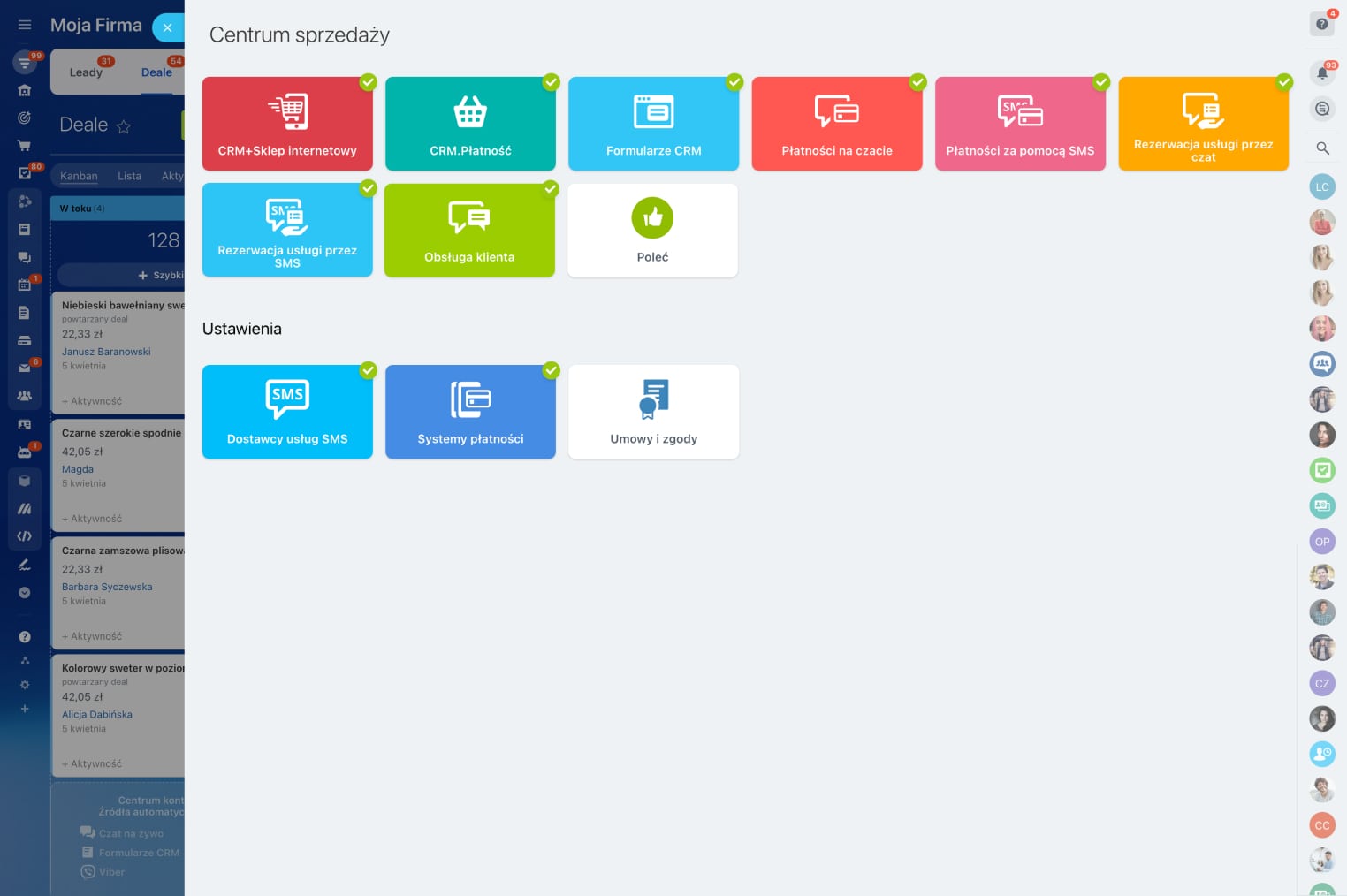Open Płatności za pomocą SMS tile
1347x896 pixels.
point(1020,124)
